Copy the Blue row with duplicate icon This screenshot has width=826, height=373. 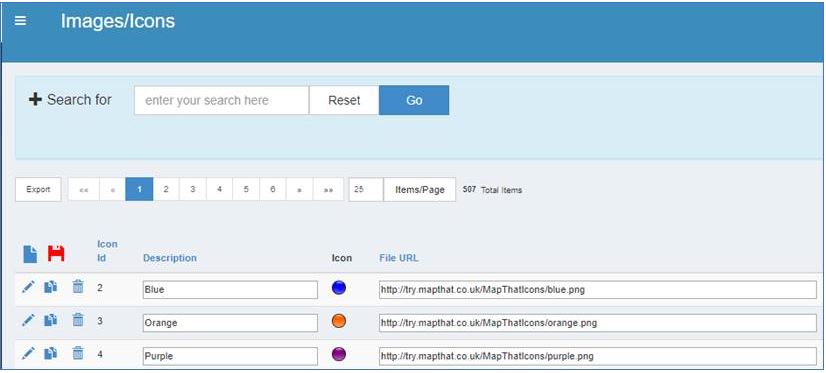tap(51, 287)
